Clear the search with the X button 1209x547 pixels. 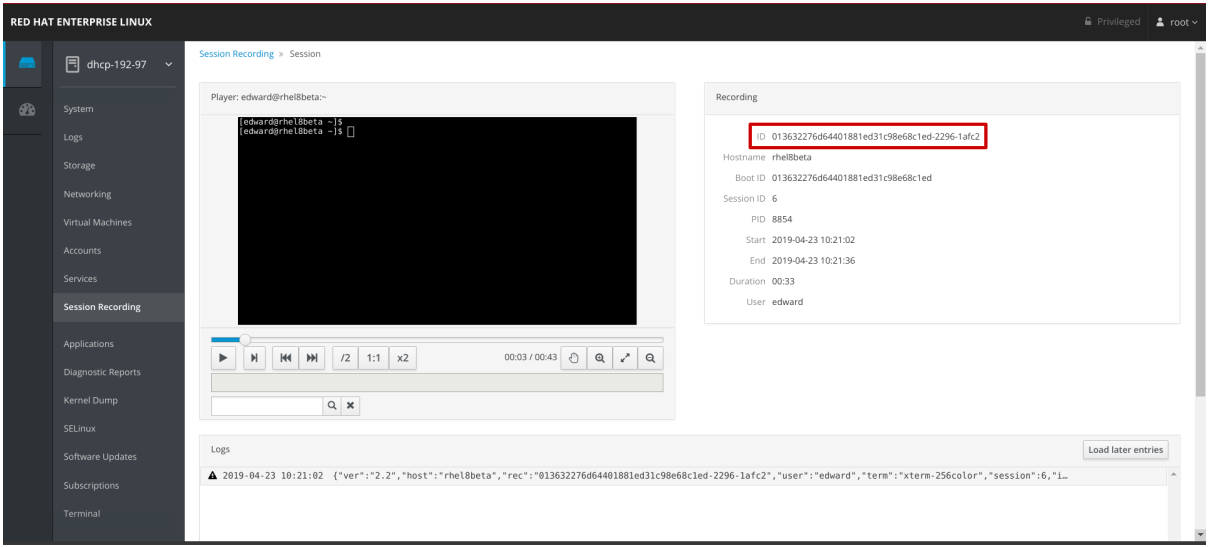(x=351, y=406)
